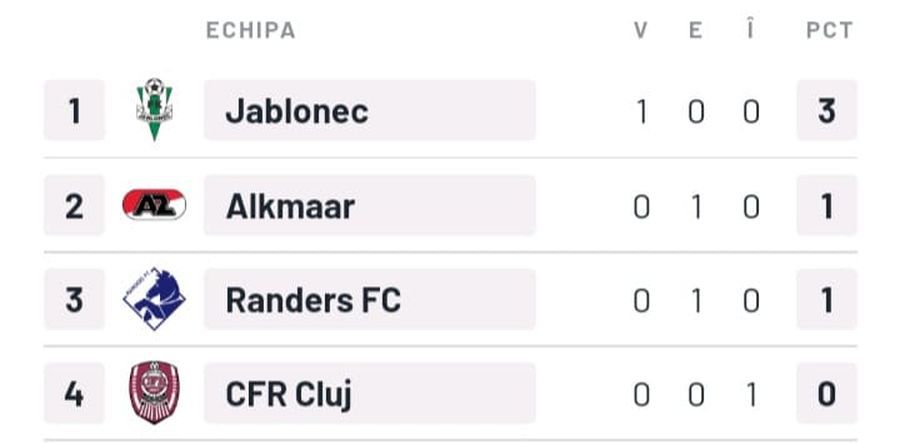Click the PCT points column header
Viewport: 900px width, 443px height.
[829, 30]
